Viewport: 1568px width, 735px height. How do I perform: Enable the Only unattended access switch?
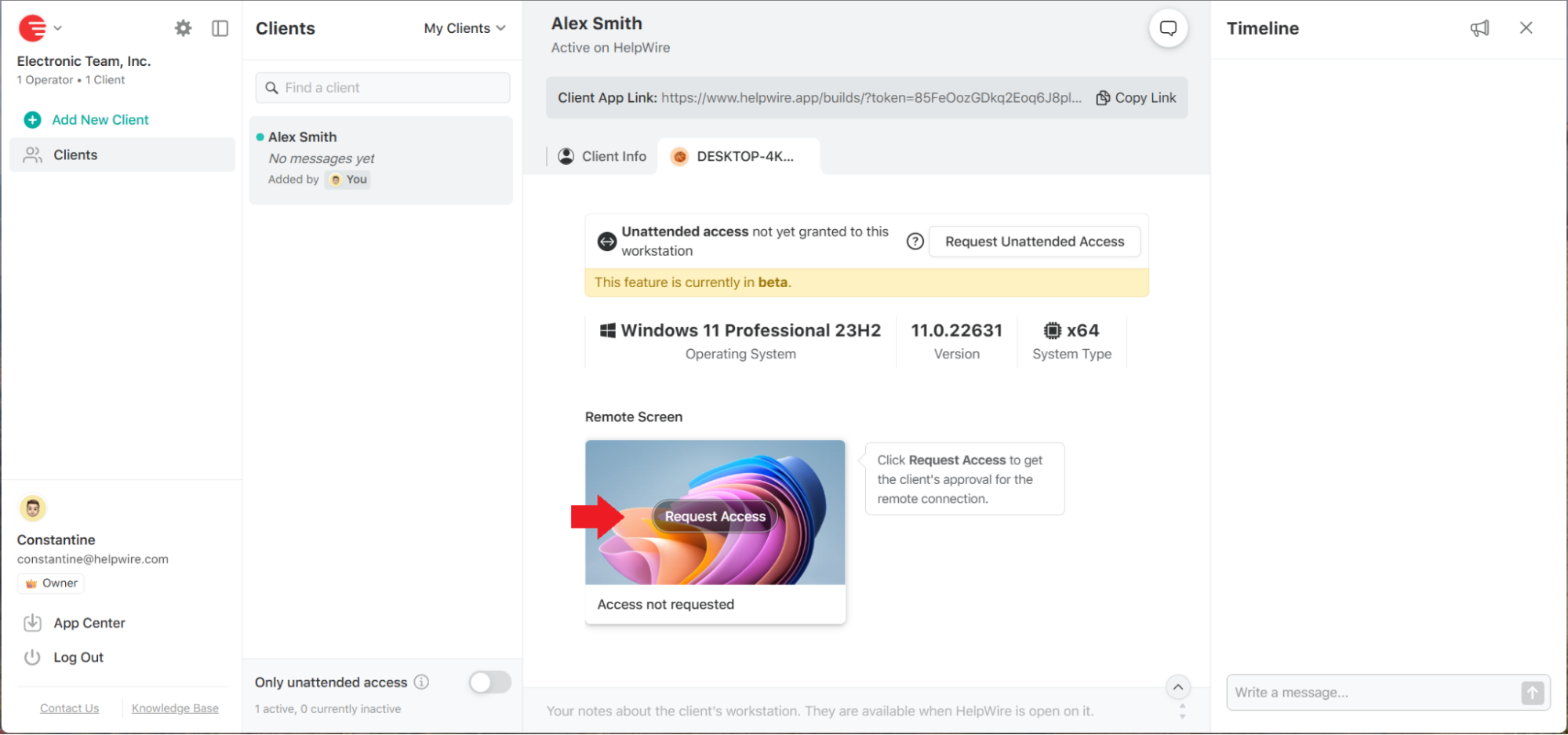(489, 682)
